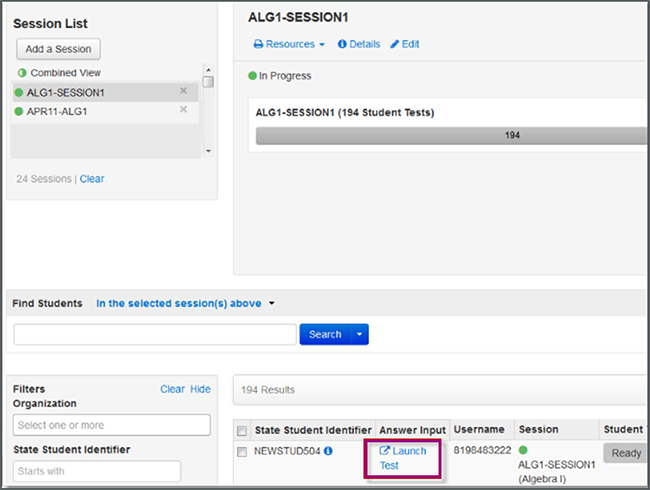
Task: Click the Launch Test external link icon
Action: pyautogui.click(x=385, y=452)
